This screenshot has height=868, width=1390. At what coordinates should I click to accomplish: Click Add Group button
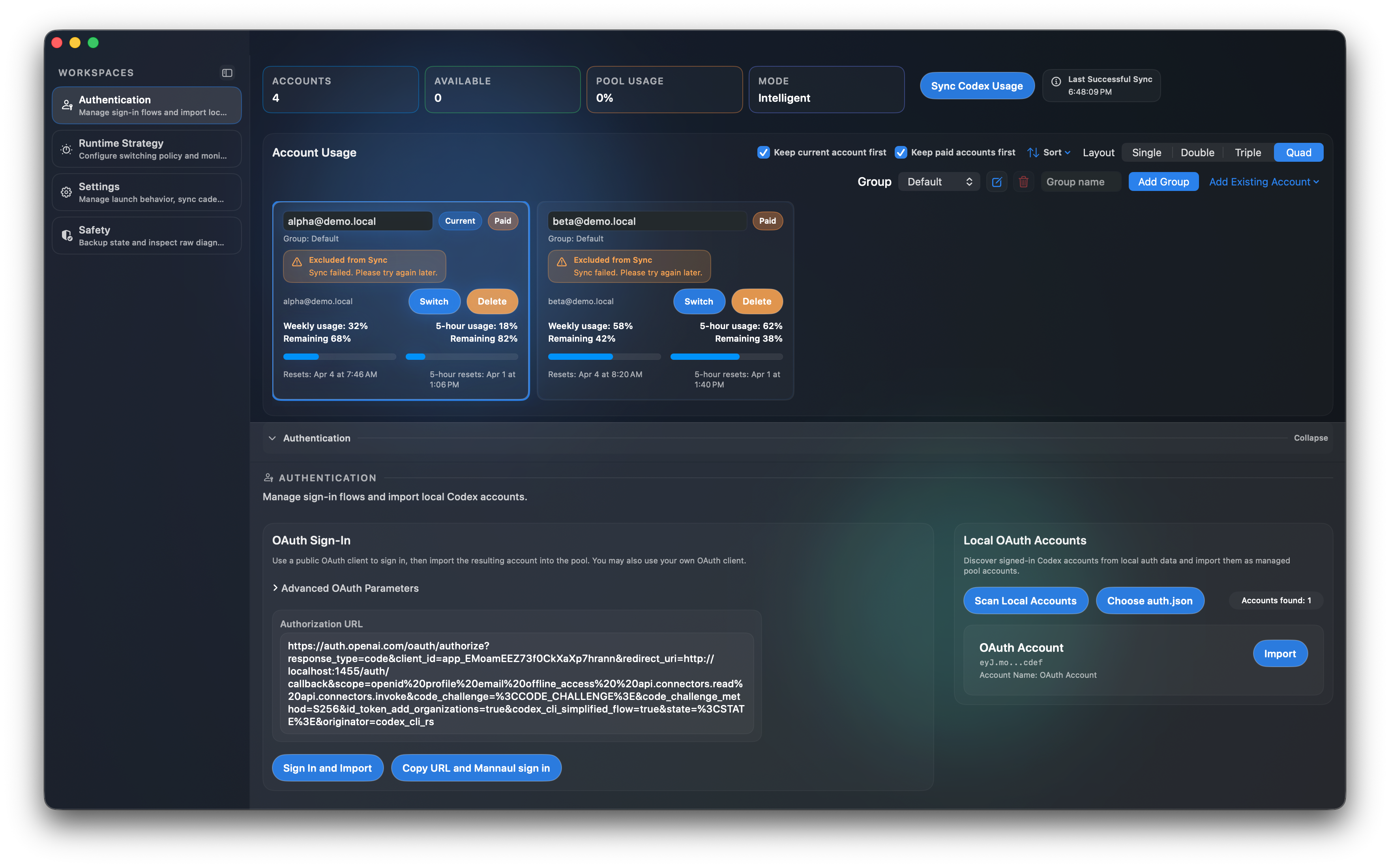click(1163, 182)
